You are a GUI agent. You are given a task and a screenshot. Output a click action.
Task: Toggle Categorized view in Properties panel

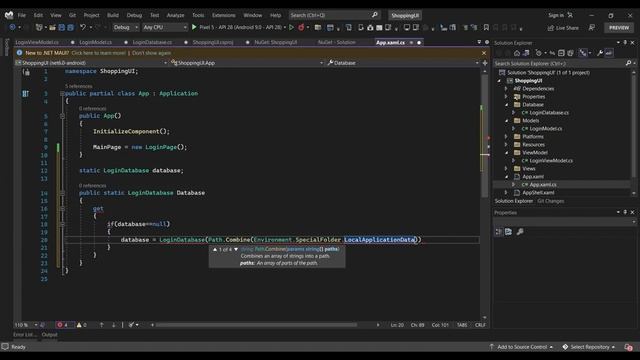[499, 232]
